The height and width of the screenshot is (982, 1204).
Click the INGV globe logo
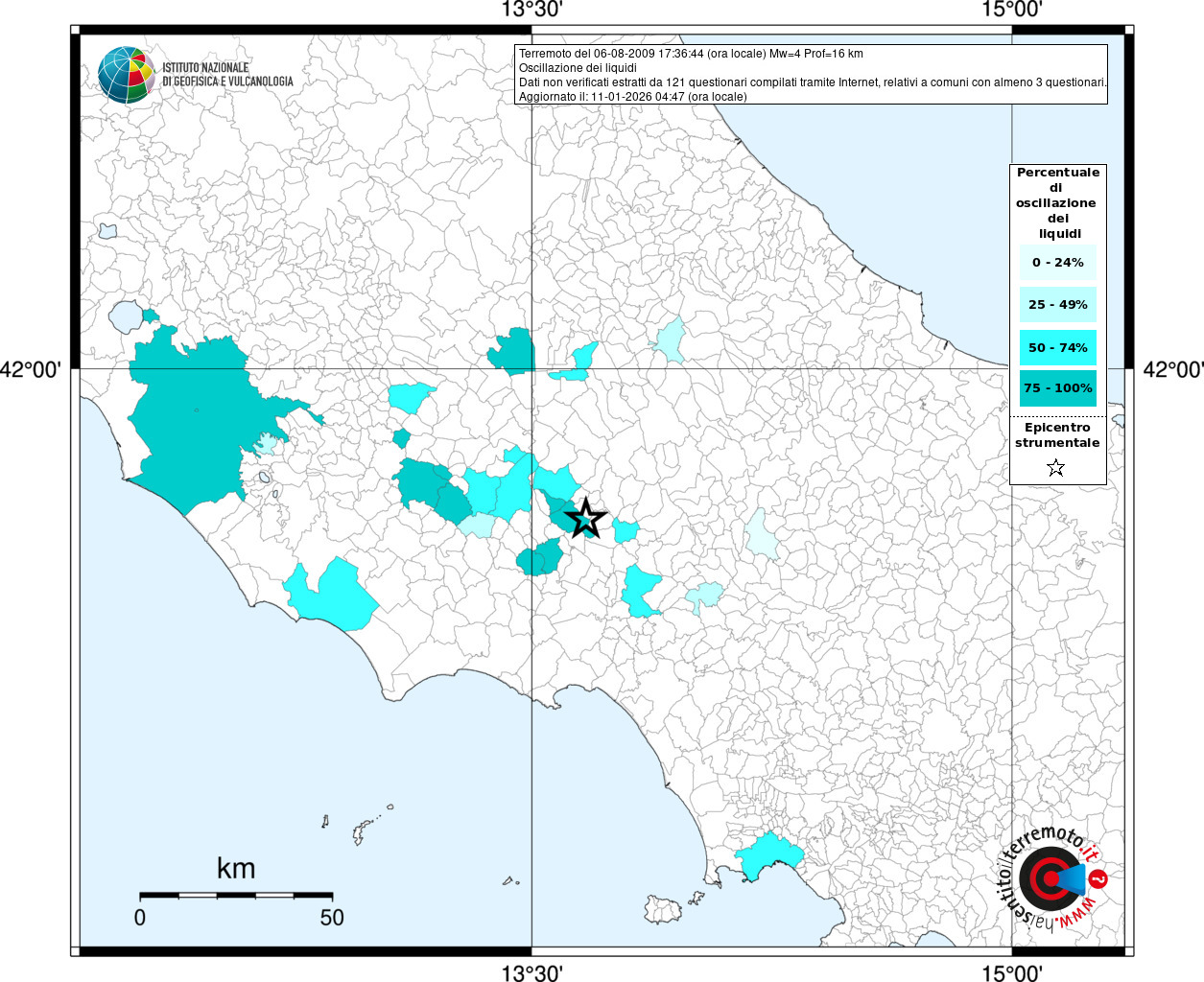(127, 75)
